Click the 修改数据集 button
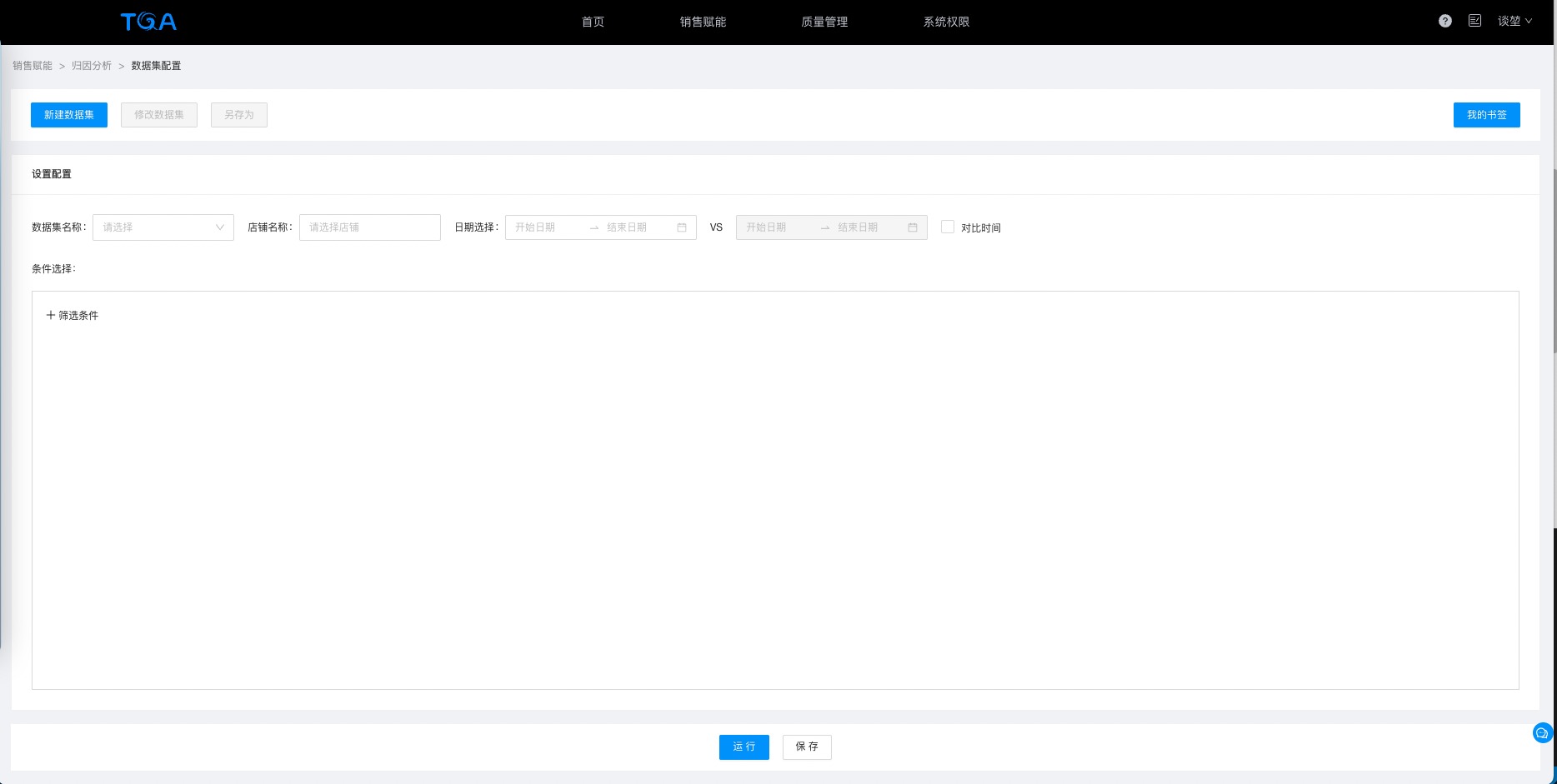This screenshot has width=1557, height=784. coord(159,115)
